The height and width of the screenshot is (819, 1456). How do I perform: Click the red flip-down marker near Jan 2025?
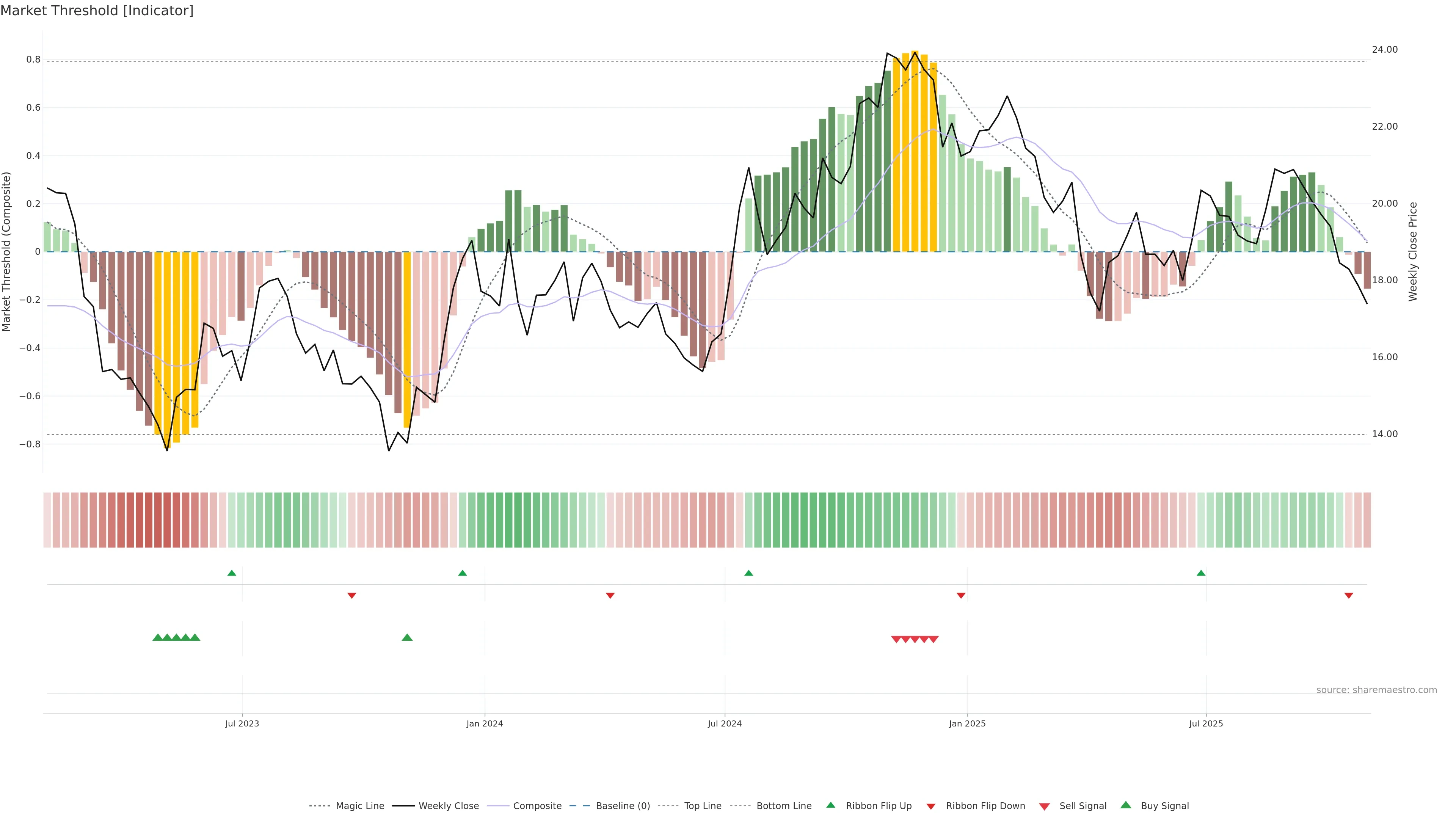point(961,595)
